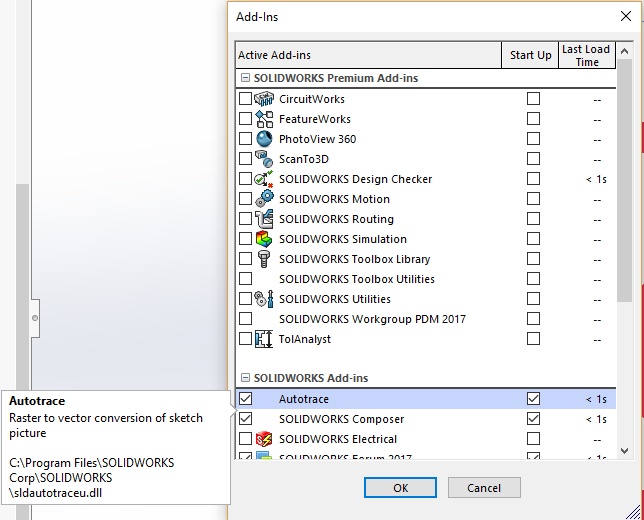The image size is (644, 520).
Task: Click the SOLIDWORKS Toolbox Library bolt icon
Action: pos(263,259)
